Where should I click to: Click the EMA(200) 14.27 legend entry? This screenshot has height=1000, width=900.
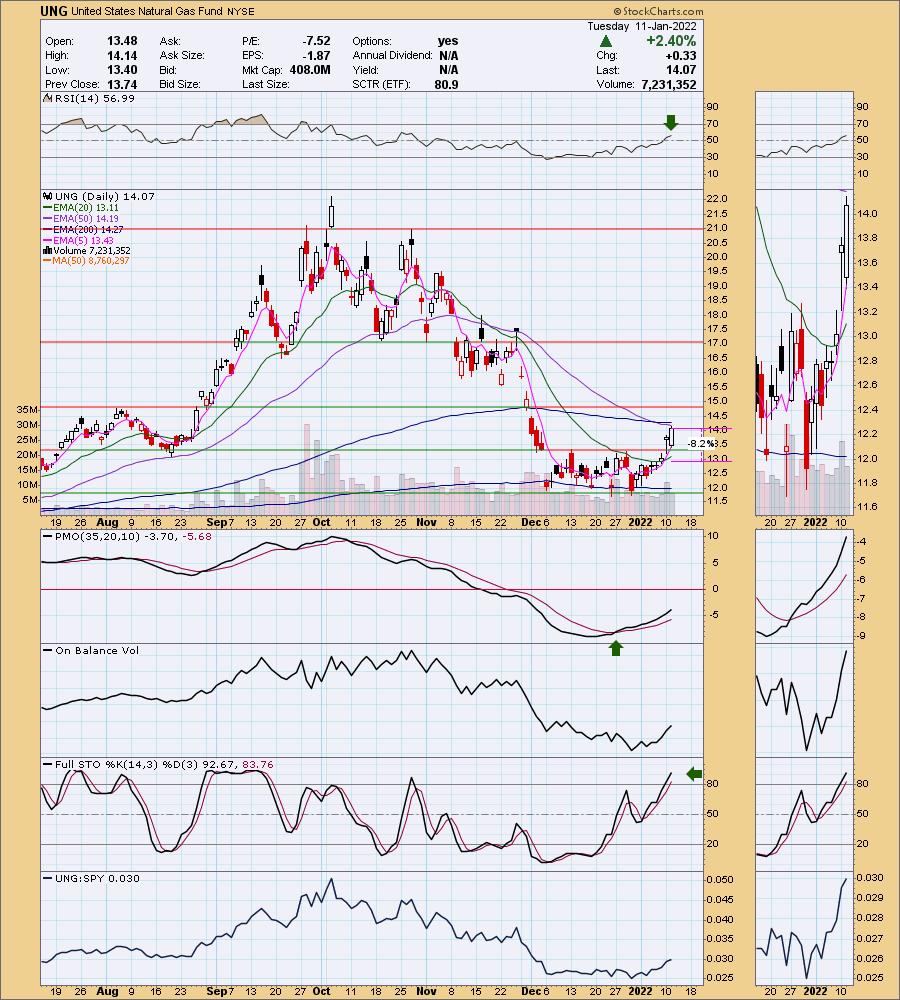[84, 230]
